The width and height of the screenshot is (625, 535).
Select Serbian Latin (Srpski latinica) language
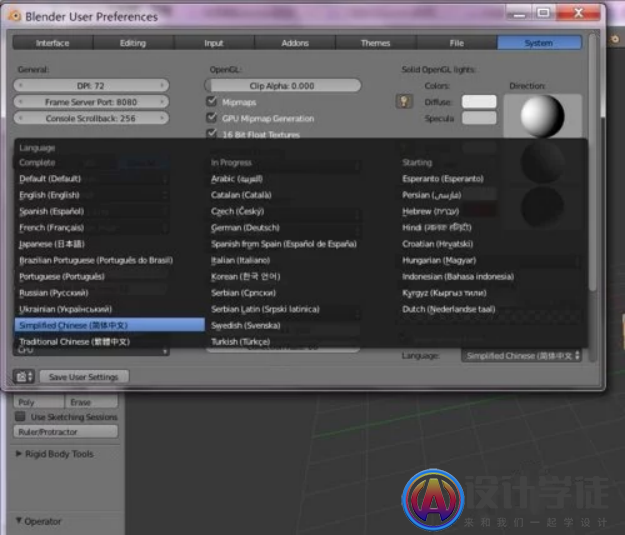tap(301, 309)
